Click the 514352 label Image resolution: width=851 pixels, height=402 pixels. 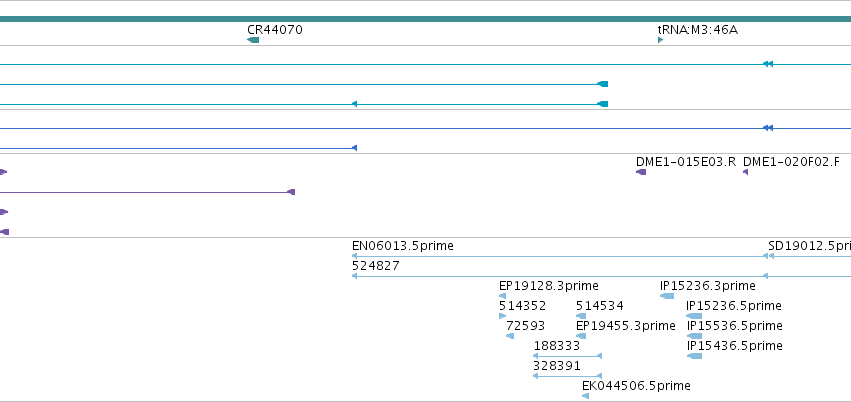523,306
